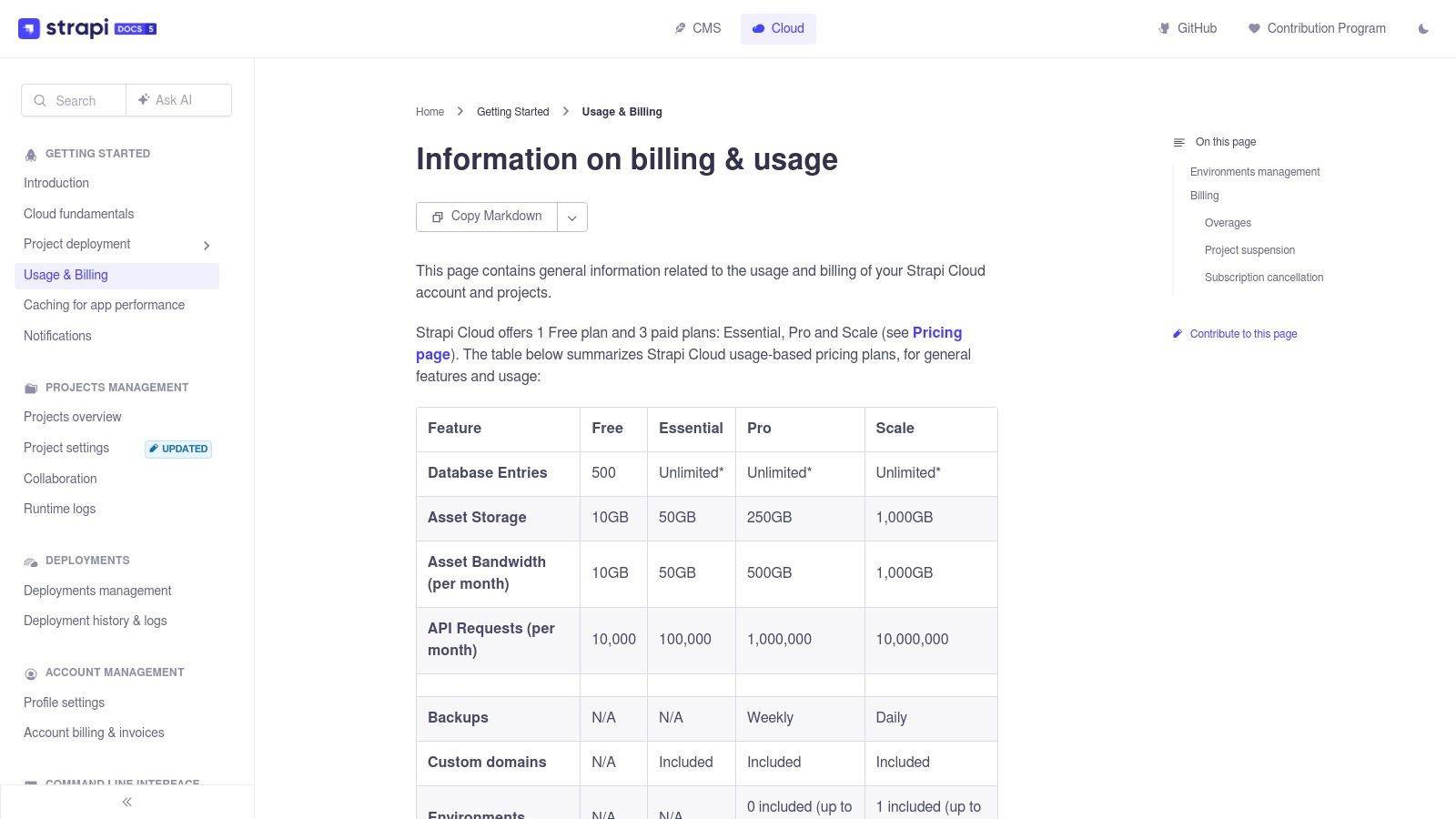The image size is (1456, 819).
Task: Open the Ask AI assistant
Action: click(x=178, y=100)
